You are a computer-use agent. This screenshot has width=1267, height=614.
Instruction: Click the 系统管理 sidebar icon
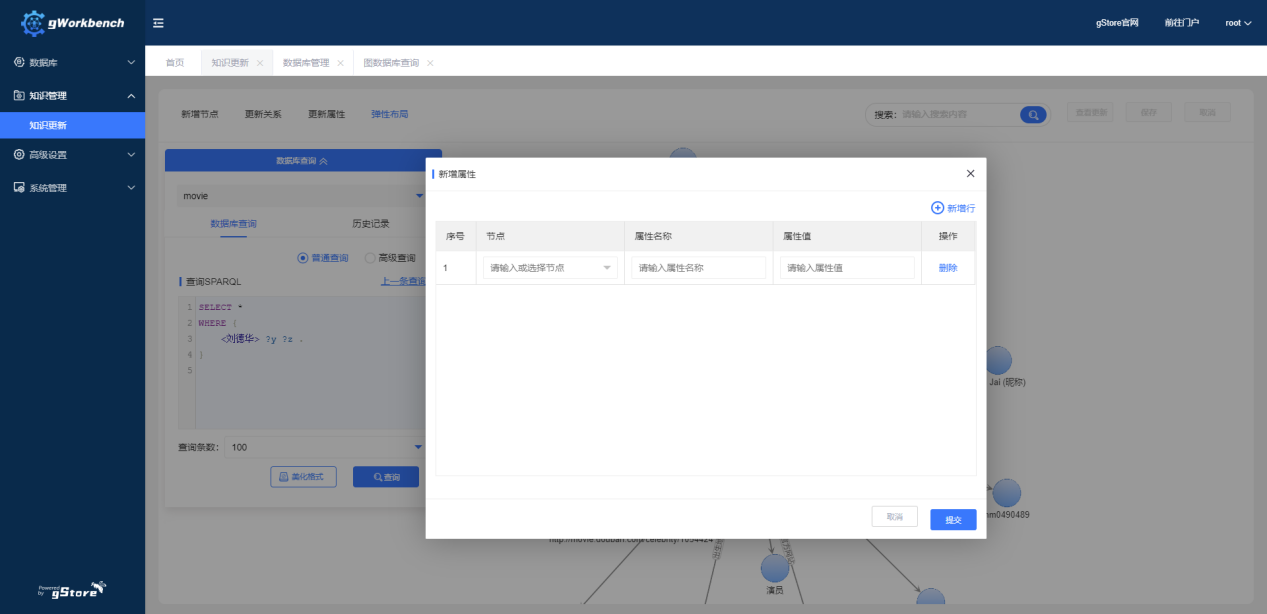(x=19, y=188)
